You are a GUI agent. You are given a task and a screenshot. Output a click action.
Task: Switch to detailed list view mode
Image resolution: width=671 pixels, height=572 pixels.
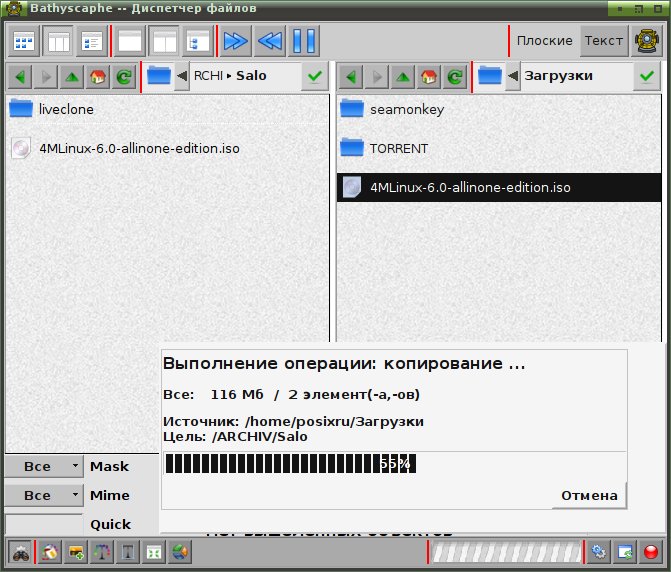tap(92, 41)
